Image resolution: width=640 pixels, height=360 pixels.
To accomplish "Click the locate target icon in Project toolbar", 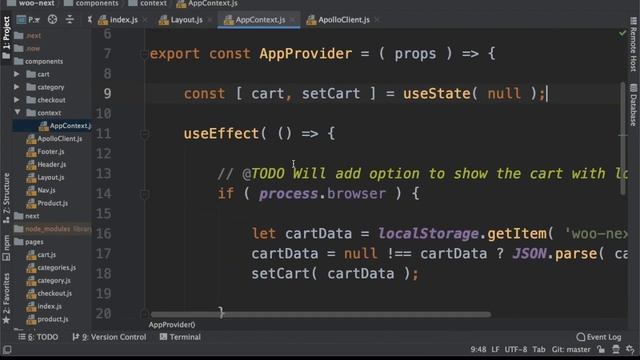I will pyautogui.click(x=52, y=19).
